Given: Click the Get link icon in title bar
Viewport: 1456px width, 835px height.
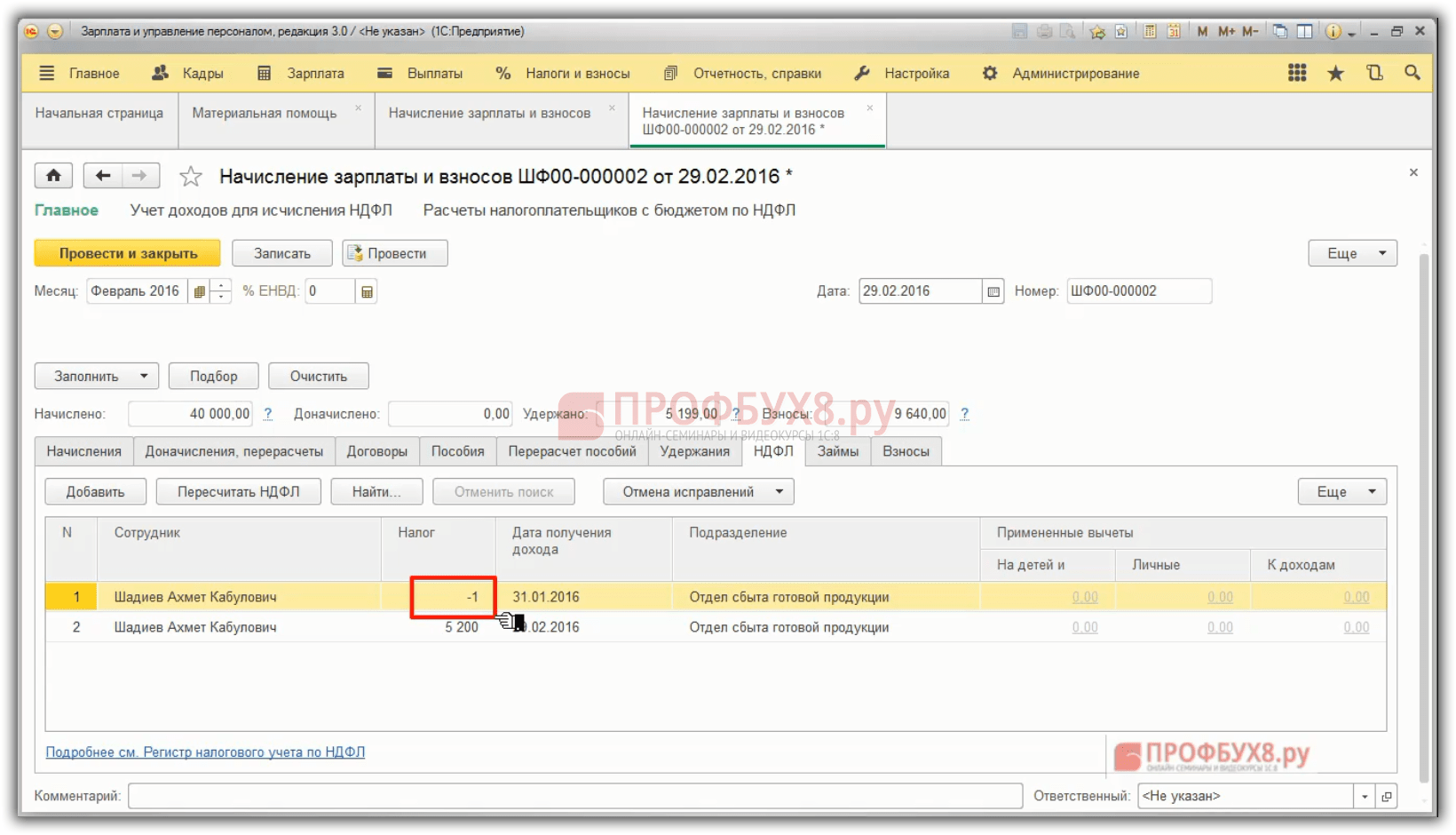Looking at the screenshot, I should coord(1121,31).
